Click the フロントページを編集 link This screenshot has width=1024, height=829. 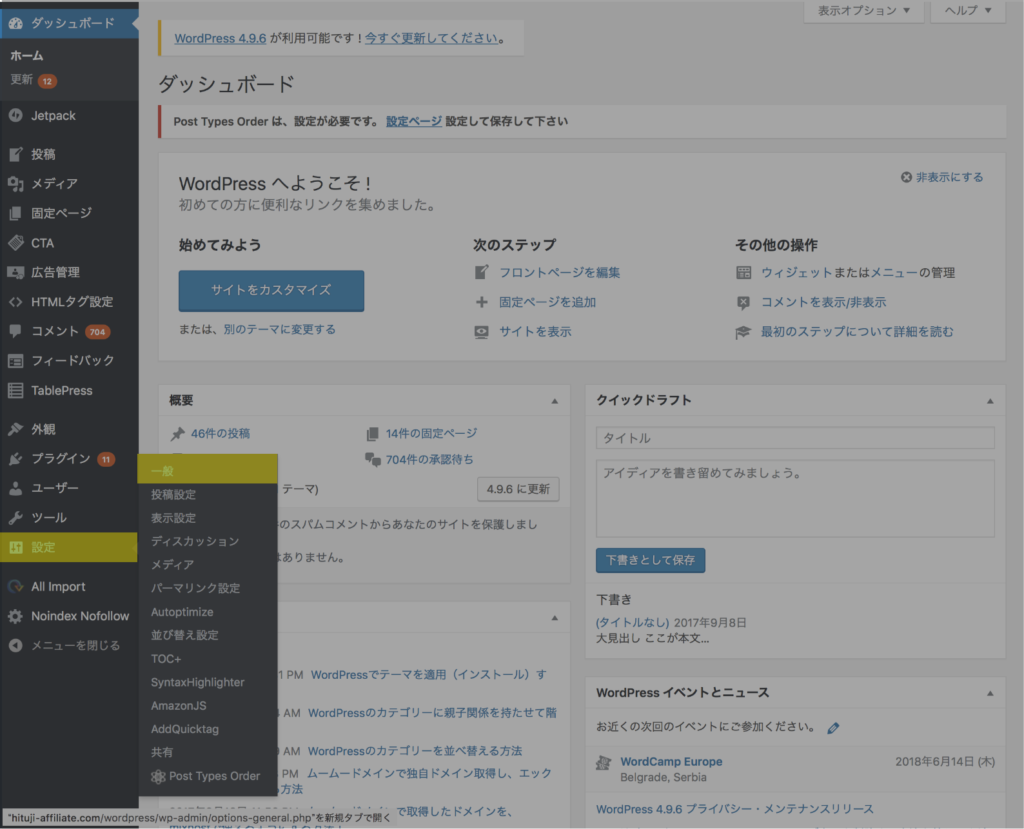point(560,272)
